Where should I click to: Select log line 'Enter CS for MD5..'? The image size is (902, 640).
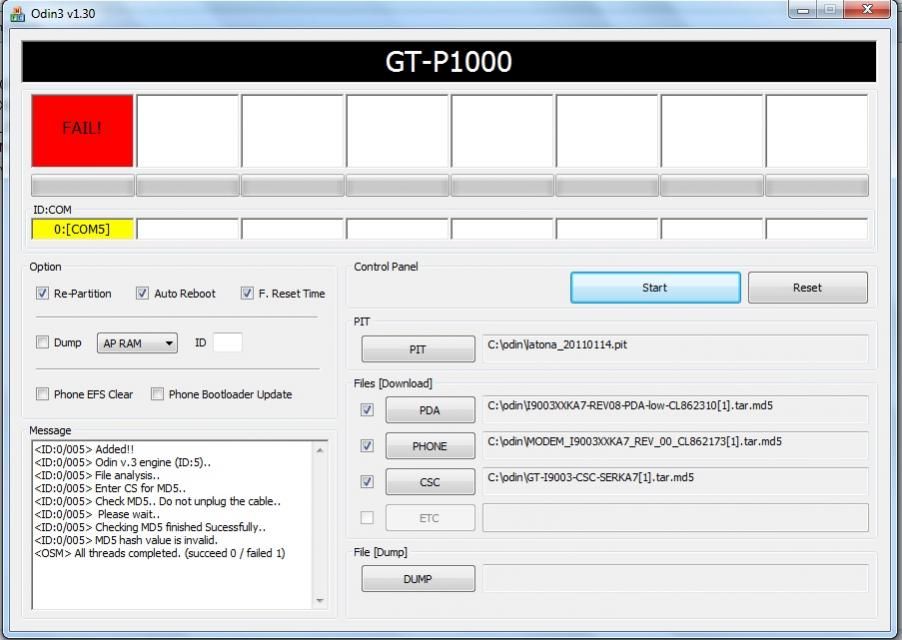(110, 488)
